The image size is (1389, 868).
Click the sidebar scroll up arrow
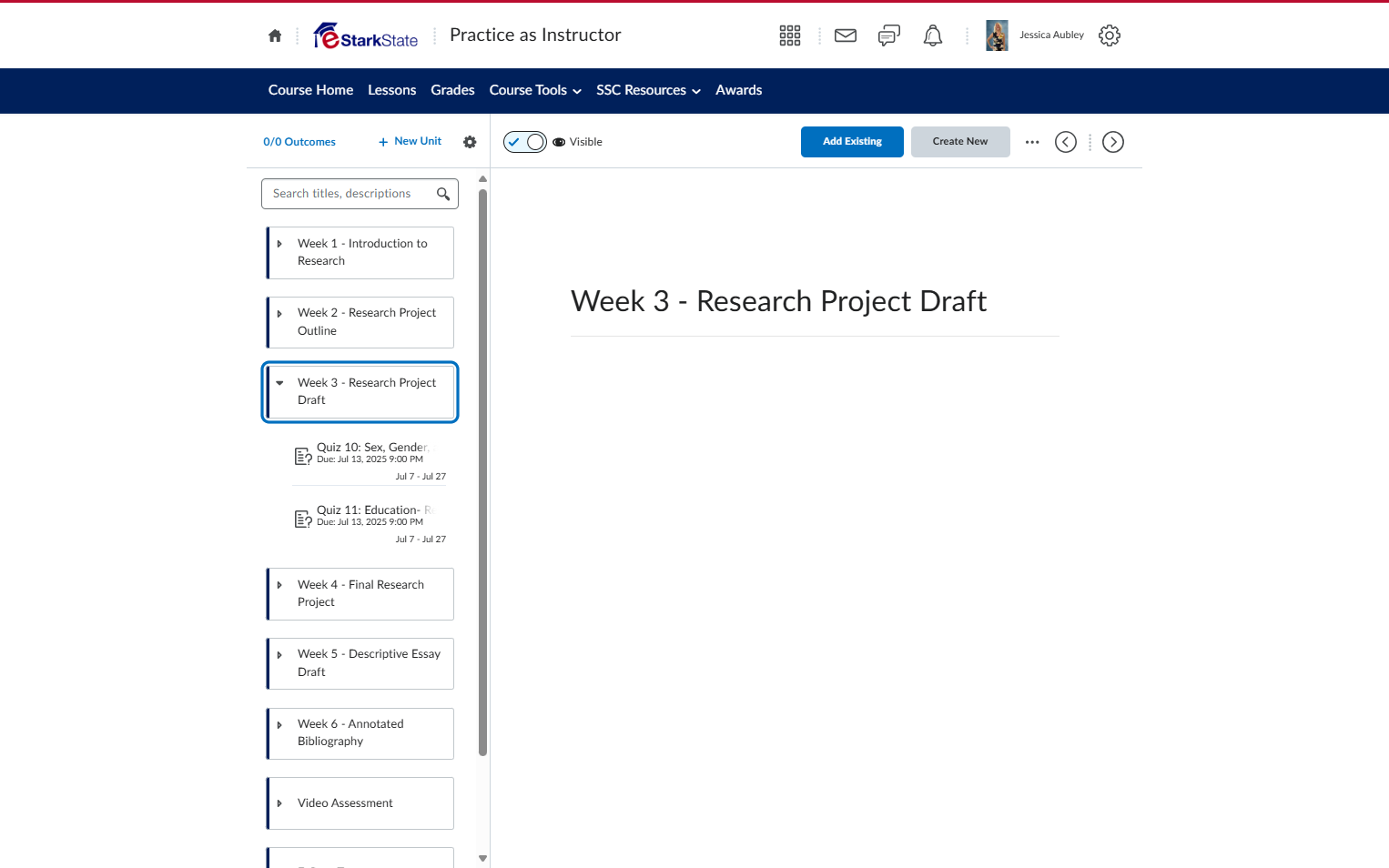pos(482,179)
